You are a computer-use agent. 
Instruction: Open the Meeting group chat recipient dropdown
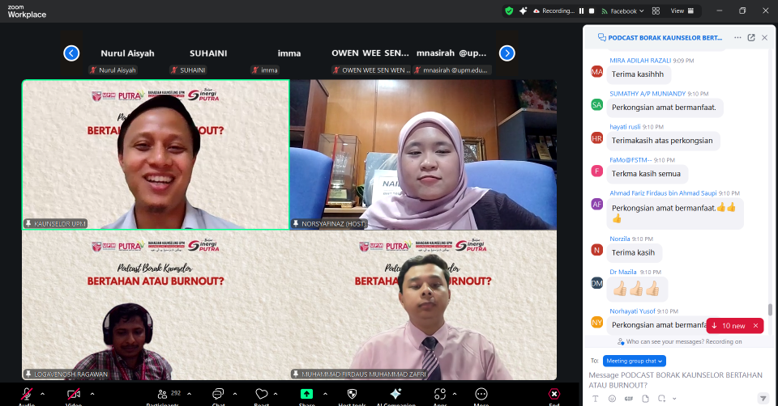click(634, 361)
